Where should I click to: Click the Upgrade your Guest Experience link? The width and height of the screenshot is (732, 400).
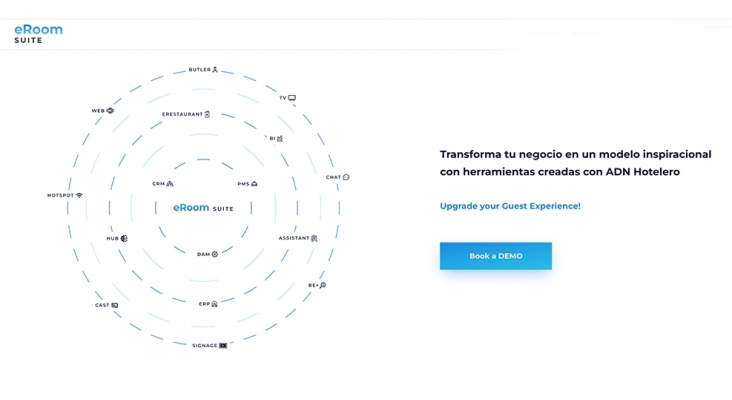510,206
